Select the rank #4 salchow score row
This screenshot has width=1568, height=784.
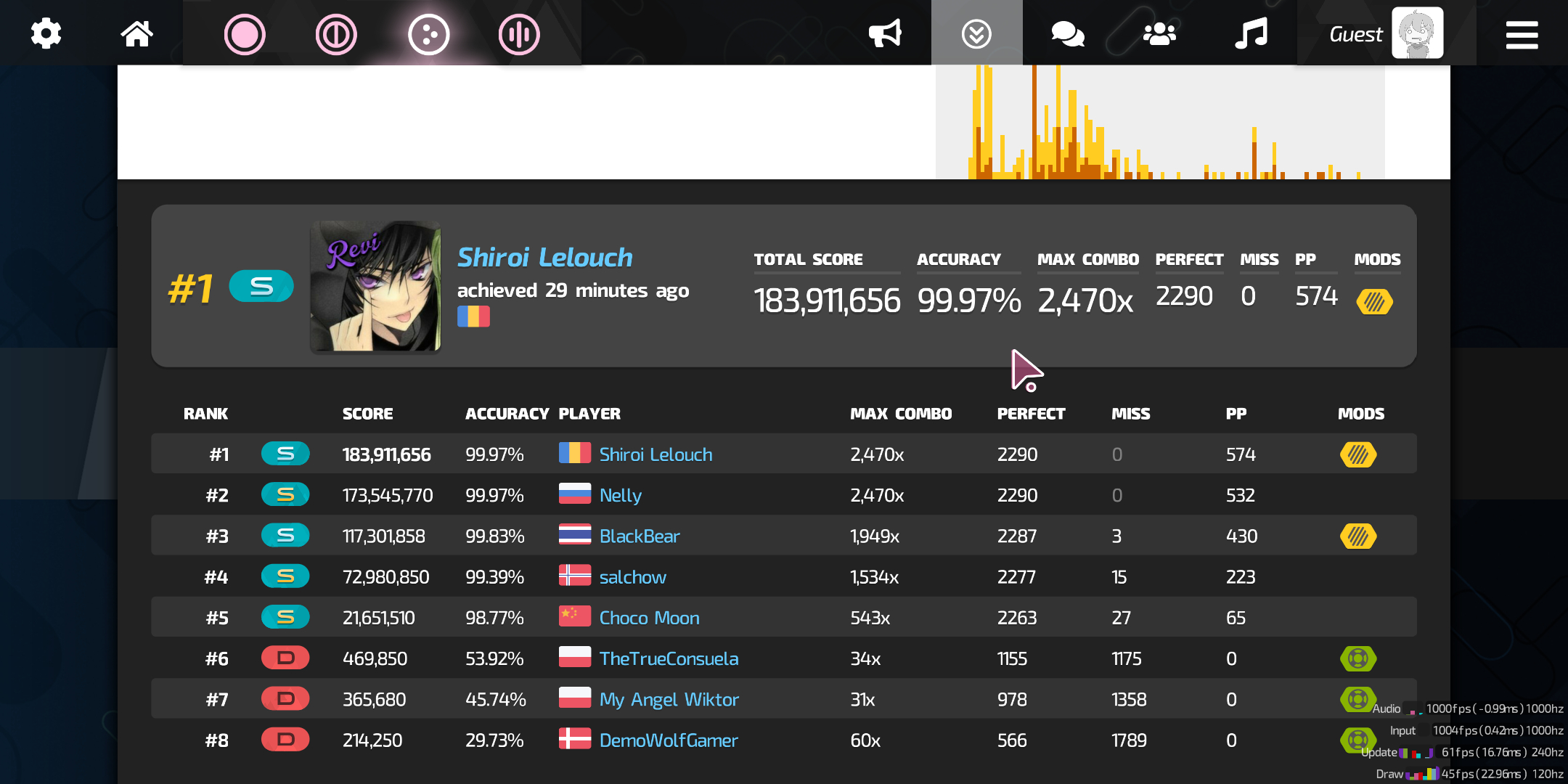784,576
